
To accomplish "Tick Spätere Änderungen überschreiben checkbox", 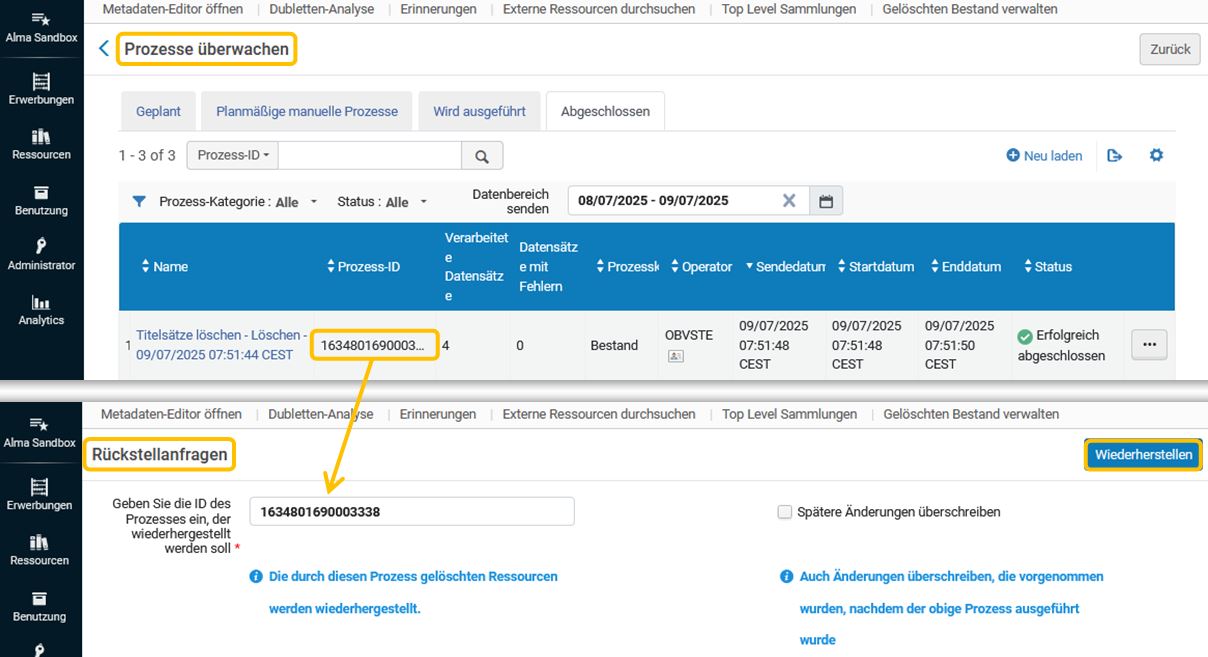I will [x=785, y=512].
